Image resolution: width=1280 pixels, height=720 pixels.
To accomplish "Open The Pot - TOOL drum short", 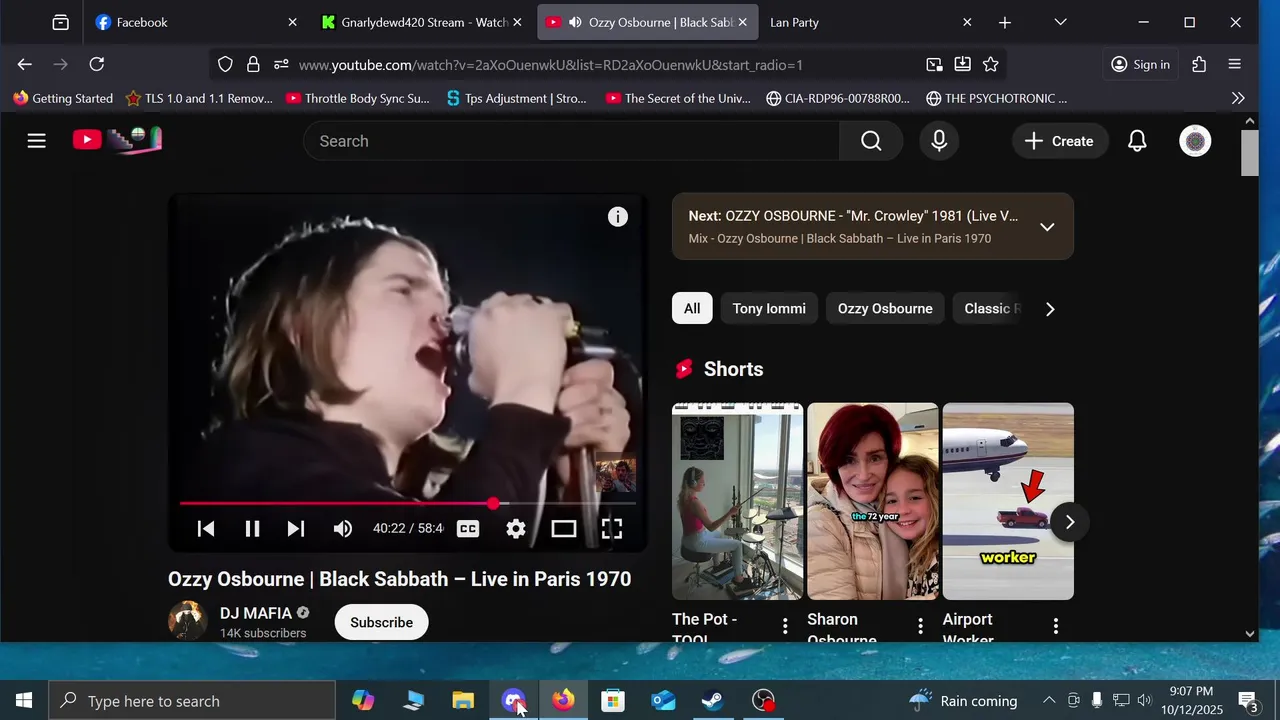I will tap(737, 501).
